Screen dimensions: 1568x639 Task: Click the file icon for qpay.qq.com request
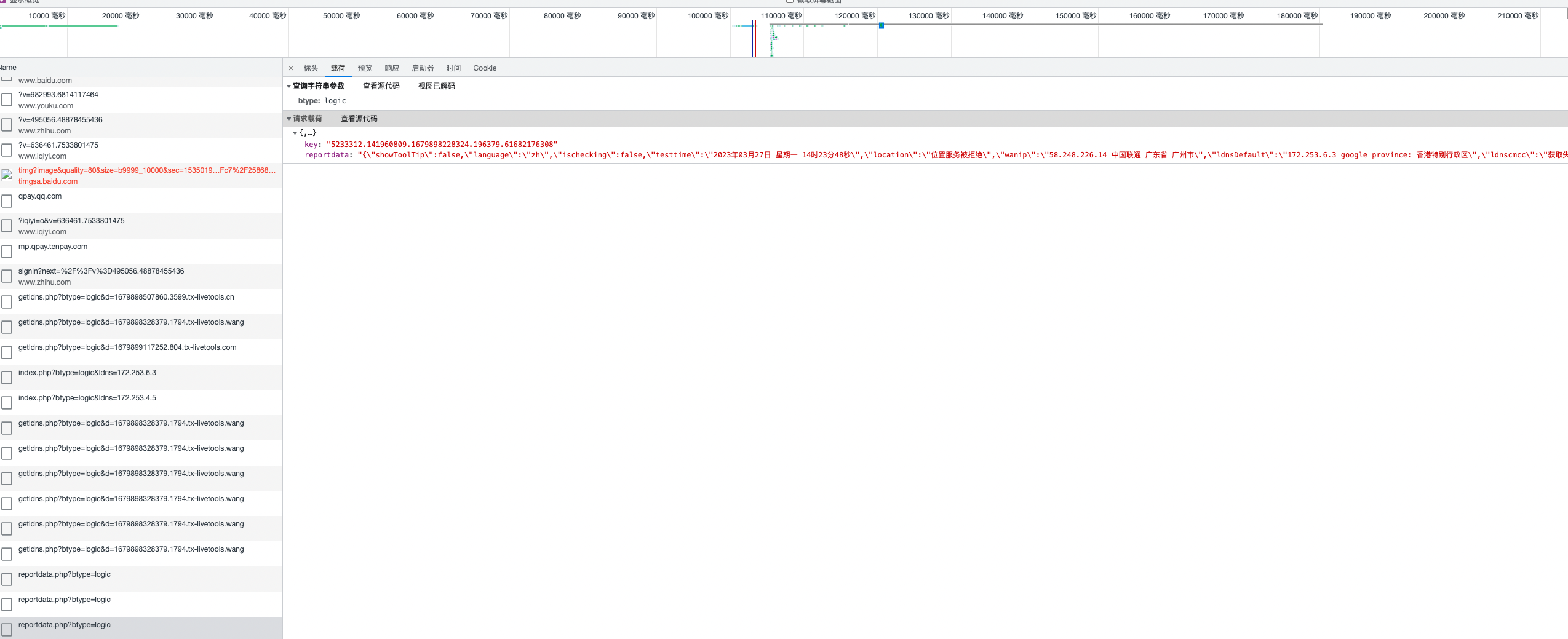7,201
